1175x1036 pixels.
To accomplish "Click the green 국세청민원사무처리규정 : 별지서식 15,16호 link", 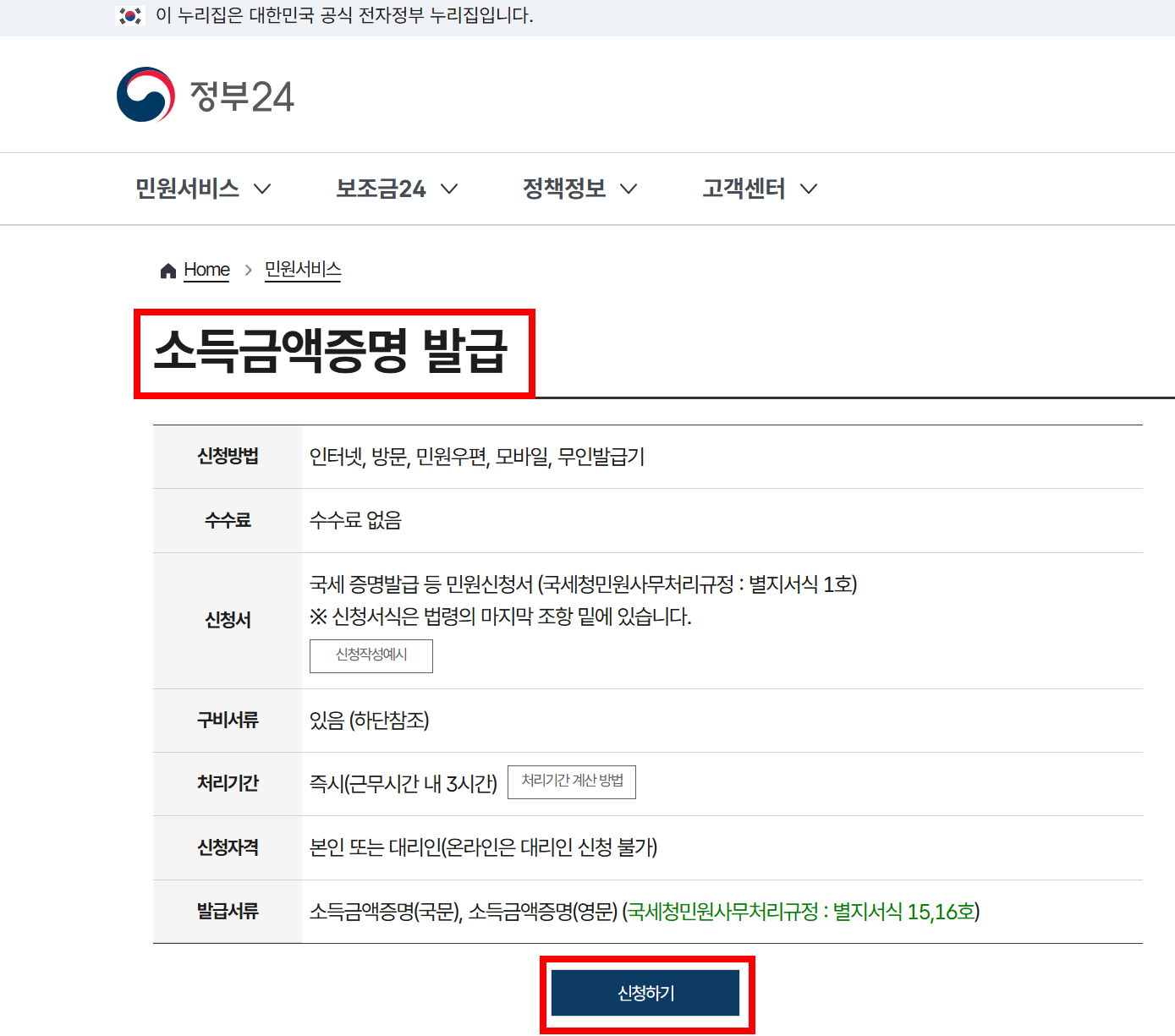I will click(800, 912).
